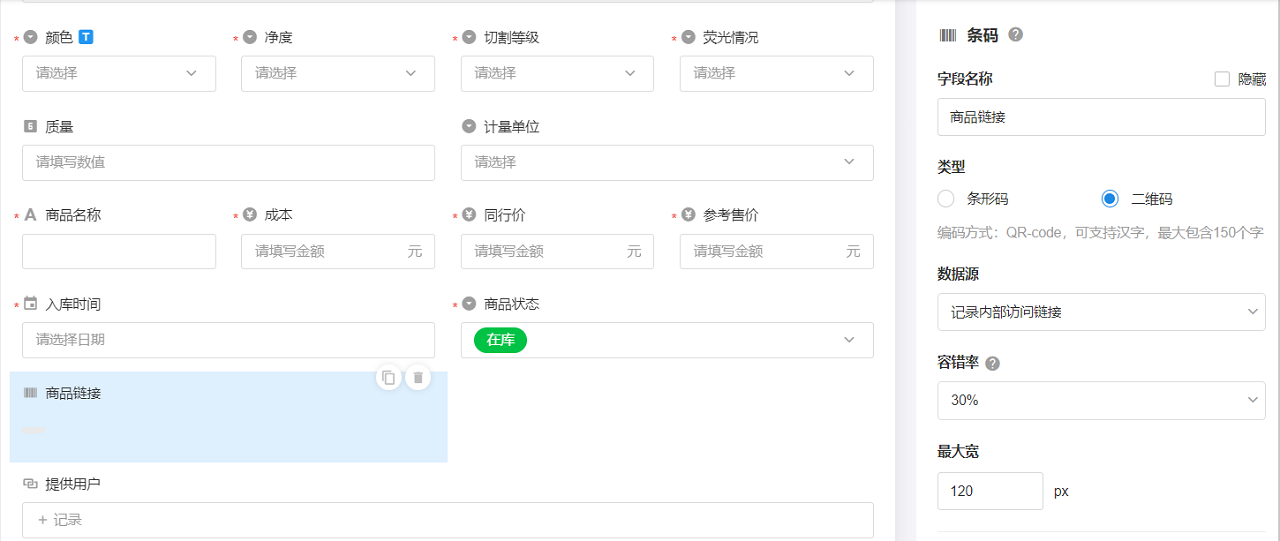Click the field type icon beside 切割等级
Screen dimensions: 1280x541
[469, 37]
